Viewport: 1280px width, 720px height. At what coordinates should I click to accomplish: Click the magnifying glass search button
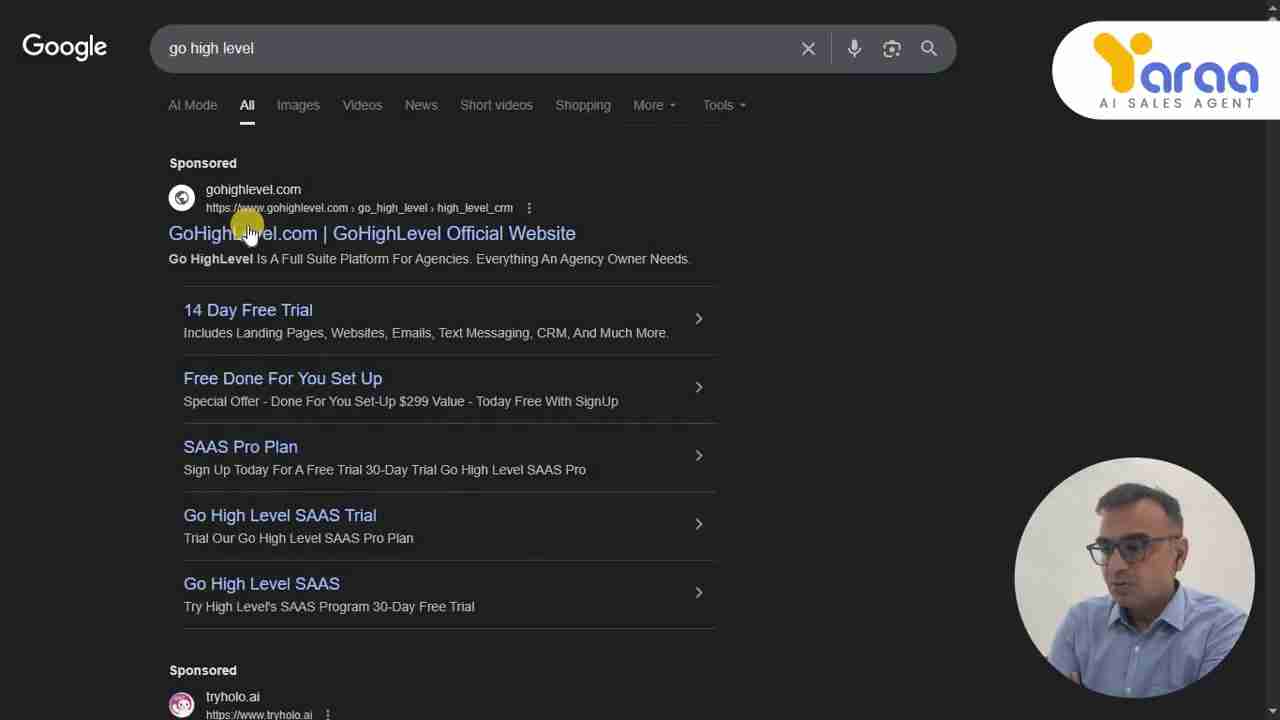pos(929,48)
